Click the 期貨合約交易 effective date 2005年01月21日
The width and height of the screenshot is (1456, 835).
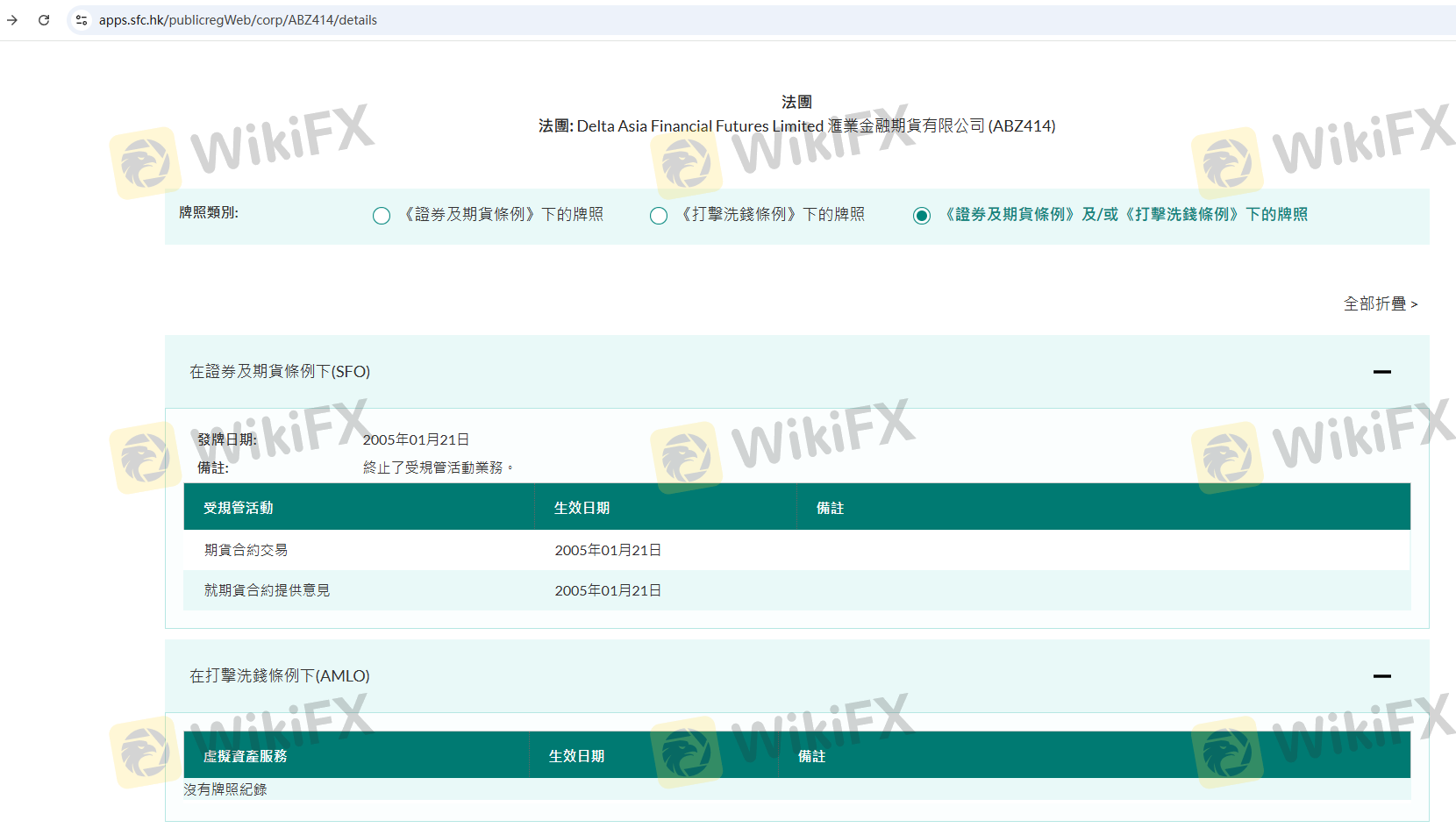tap(608, 550)
